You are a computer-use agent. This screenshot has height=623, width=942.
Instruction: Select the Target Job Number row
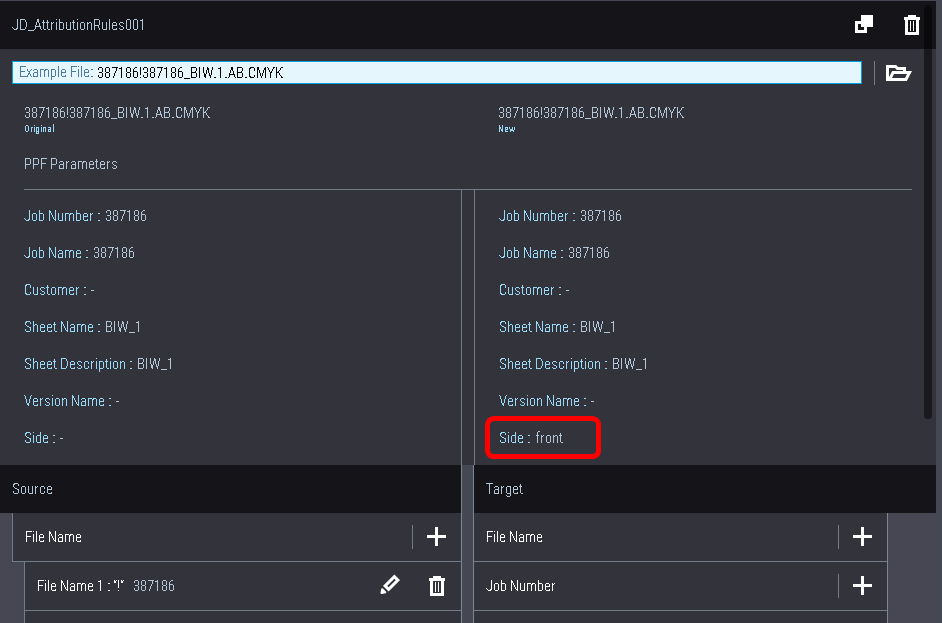(x=680, y=586)
